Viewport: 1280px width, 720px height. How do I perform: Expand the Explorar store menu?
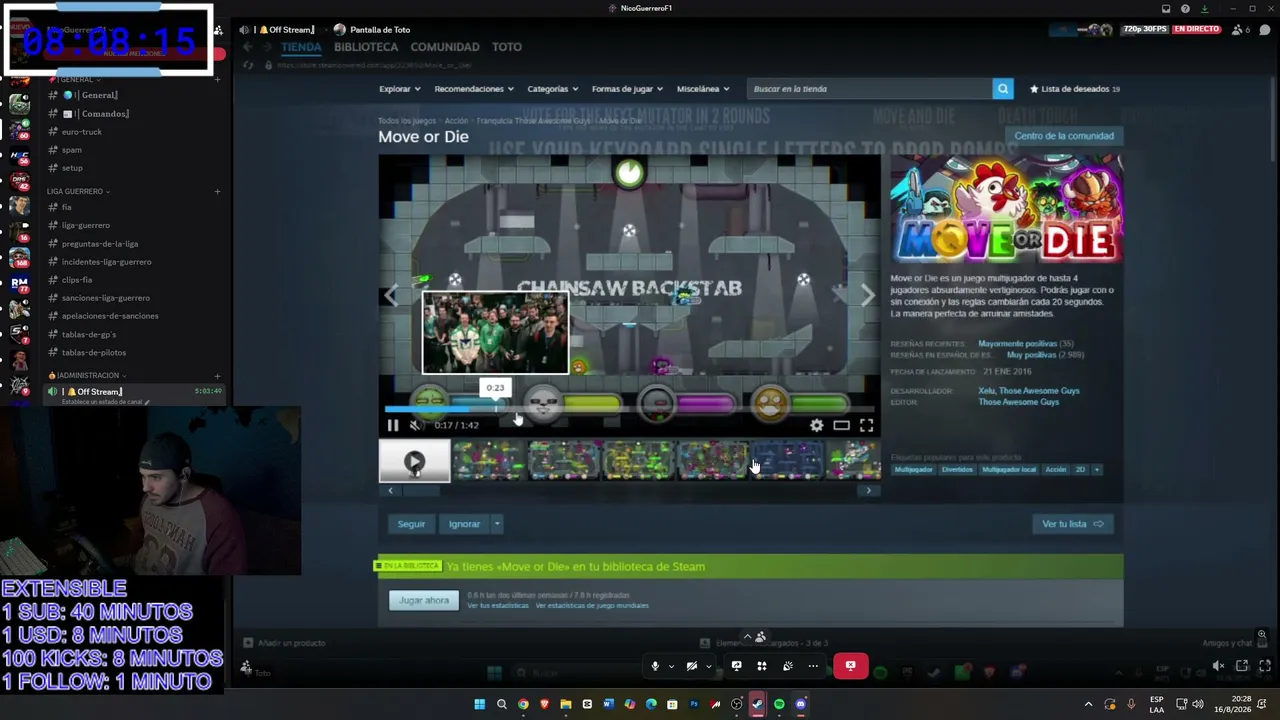pyautogui.click(x=400, y=89)
